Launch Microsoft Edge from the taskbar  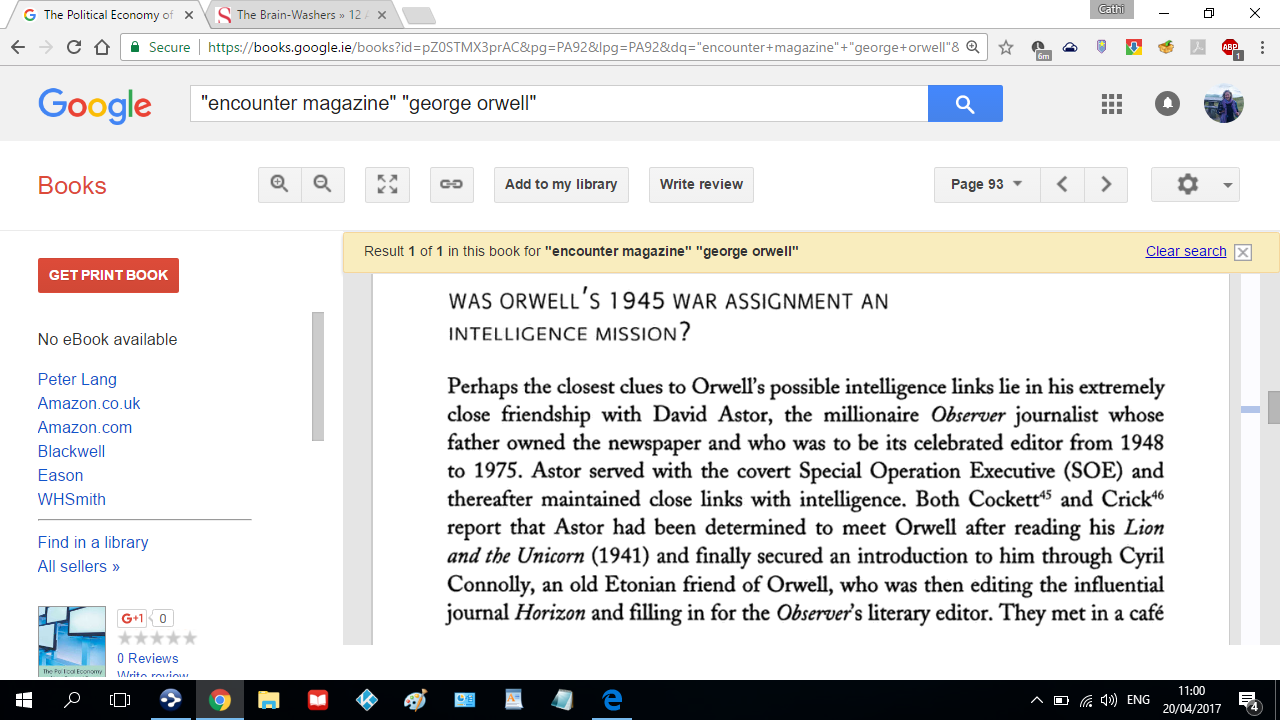click(612, 700)
